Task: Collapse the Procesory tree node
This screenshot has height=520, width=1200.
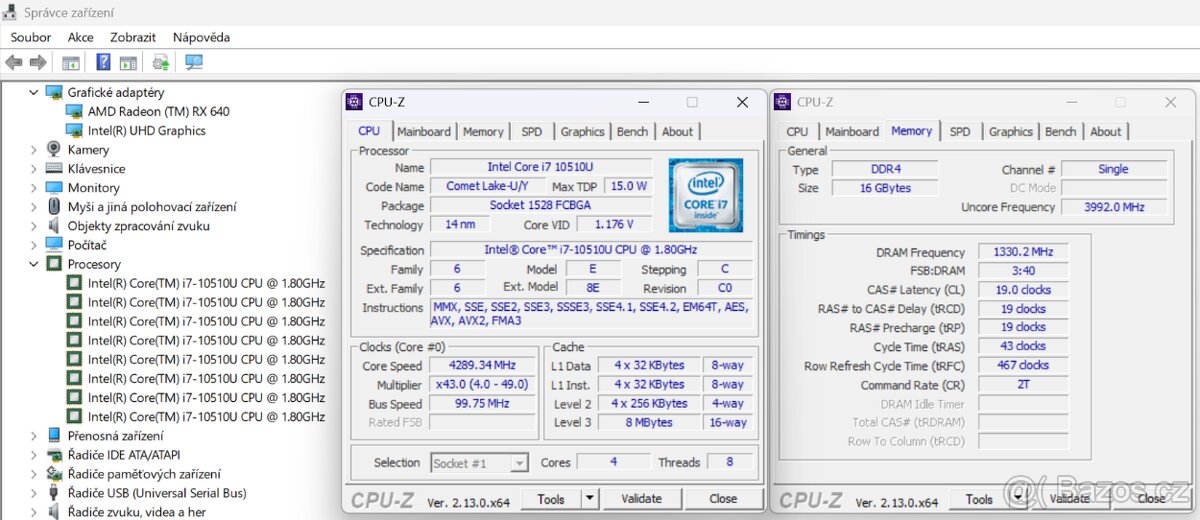Action: tap(33, 264)
